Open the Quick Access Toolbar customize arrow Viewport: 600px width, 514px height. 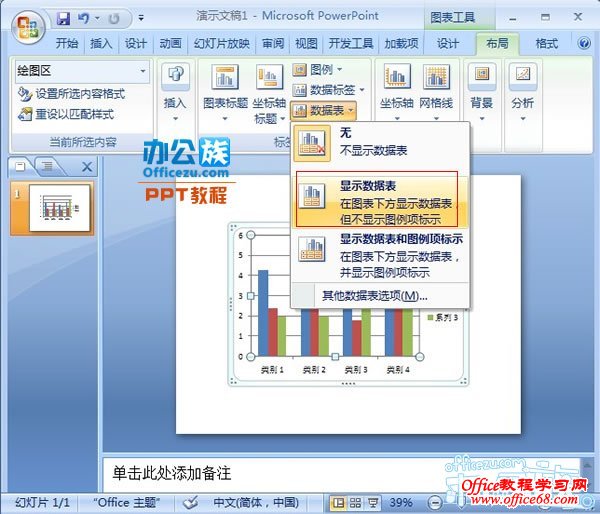(x=141, y=18)
